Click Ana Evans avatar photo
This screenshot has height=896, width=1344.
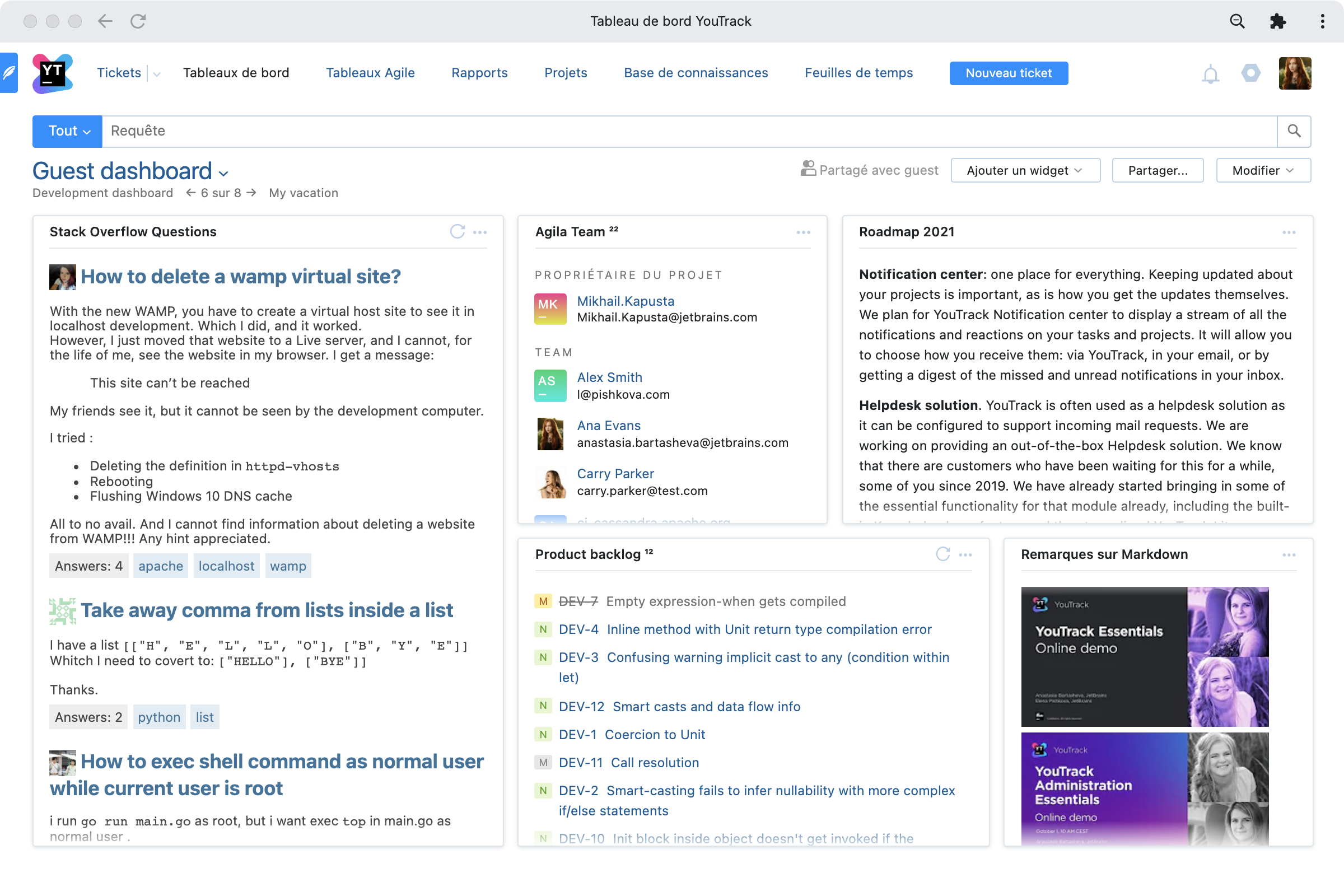[550, 433]
